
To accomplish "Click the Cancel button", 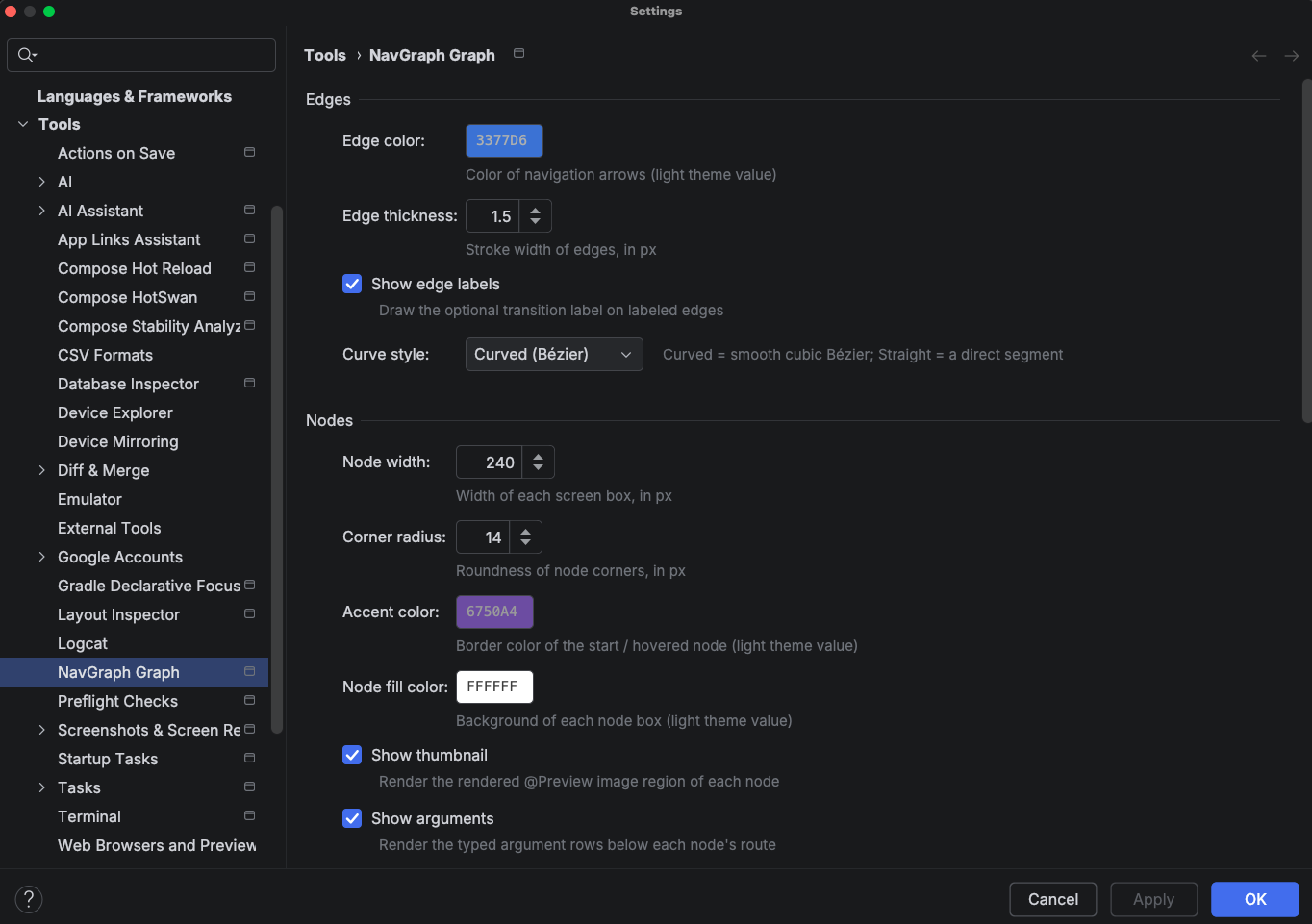I will click(1053, 899).
